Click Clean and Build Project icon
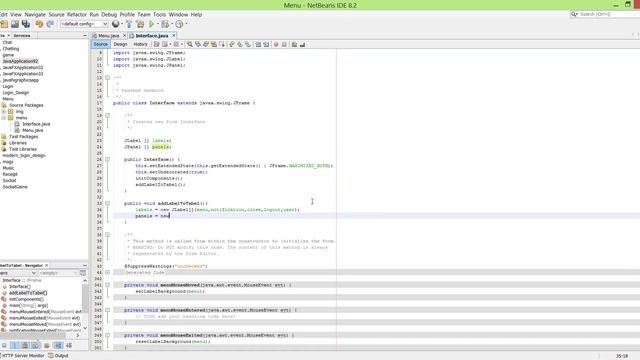 click(140, 24)
